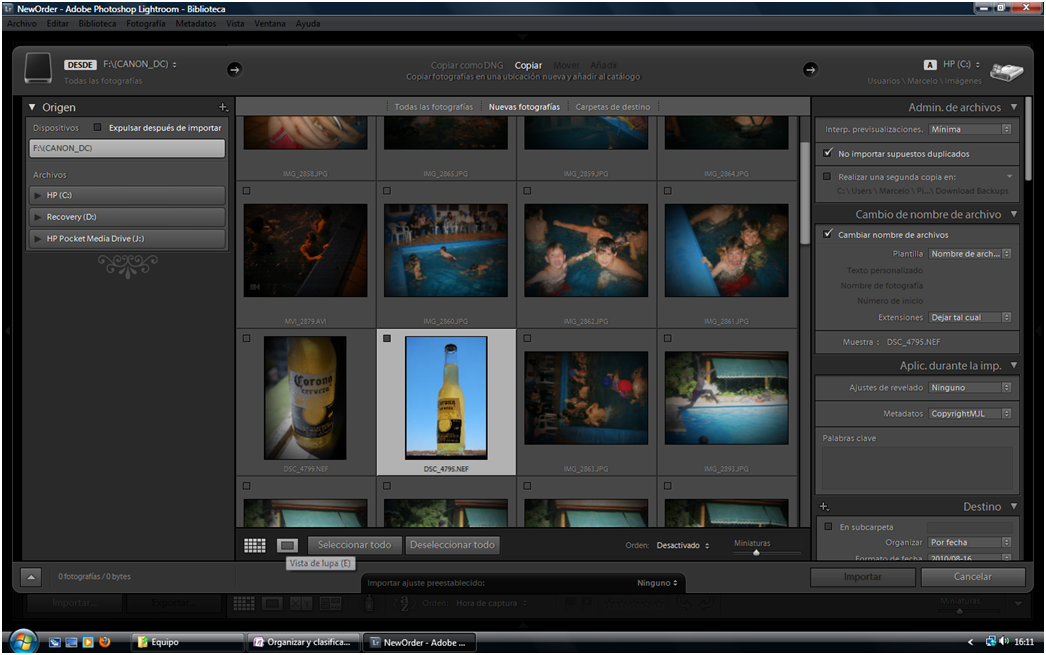Image resolution: width=1046 pixels, height=655 pixels.
Task: Uncheck No importar supuestos duplicados
Action: coord(828,153)
